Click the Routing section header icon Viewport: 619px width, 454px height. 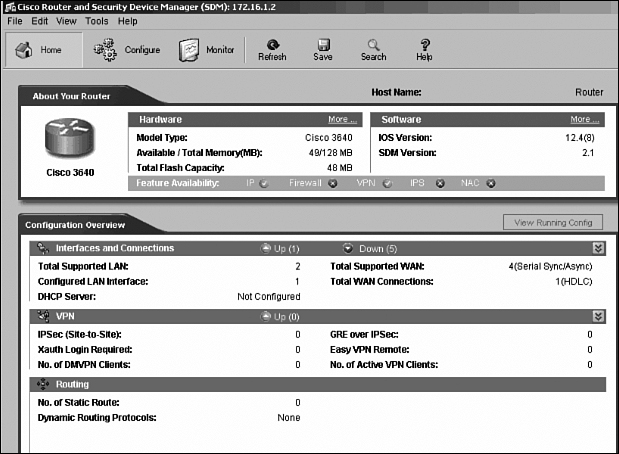point(43,384)
